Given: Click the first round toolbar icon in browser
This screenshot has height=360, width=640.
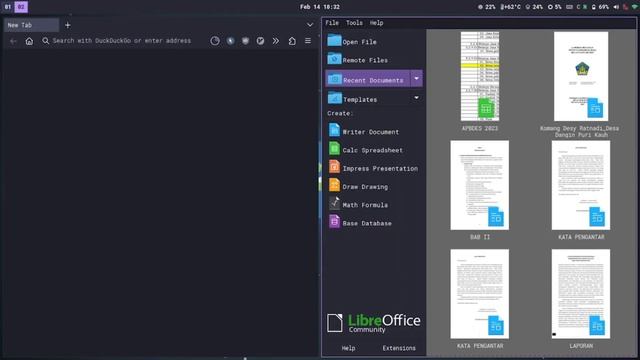Looking at the screenshot, I should click(215, 41).
